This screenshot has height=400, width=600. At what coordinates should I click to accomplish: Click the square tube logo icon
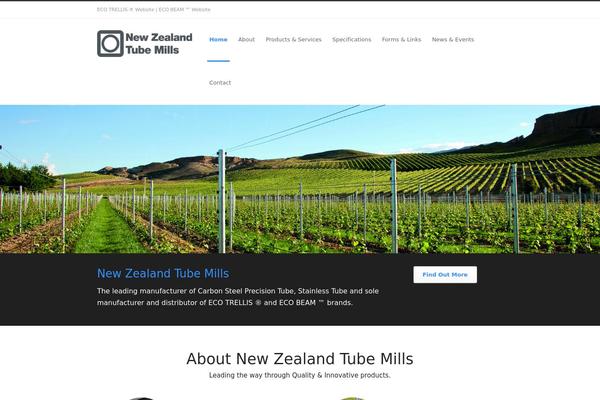(x=110, y=44)
